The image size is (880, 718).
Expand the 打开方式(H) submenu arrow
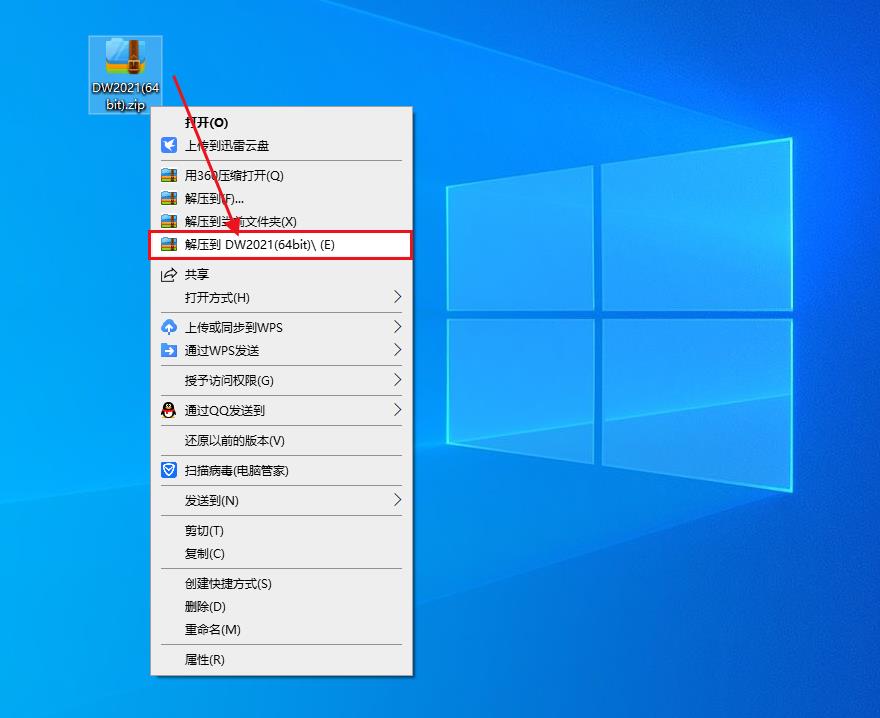pos(397,297)
